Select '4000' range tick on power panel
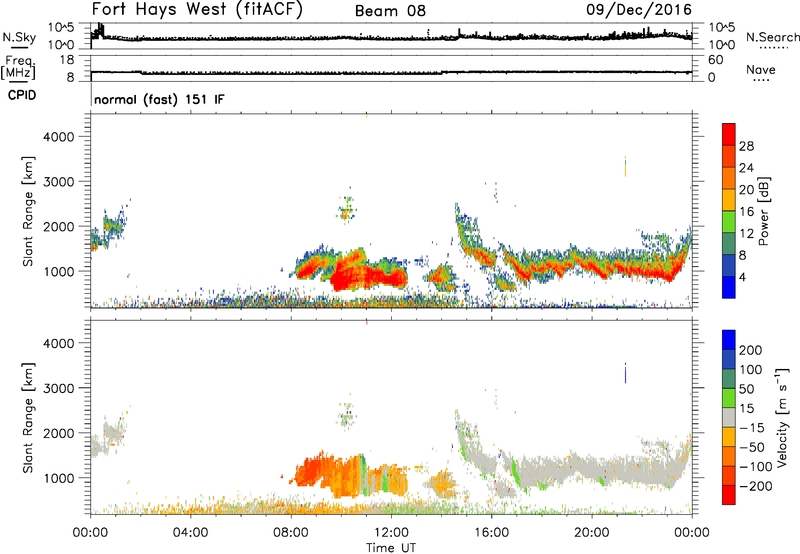800x554 pixels. pos(58,137)
